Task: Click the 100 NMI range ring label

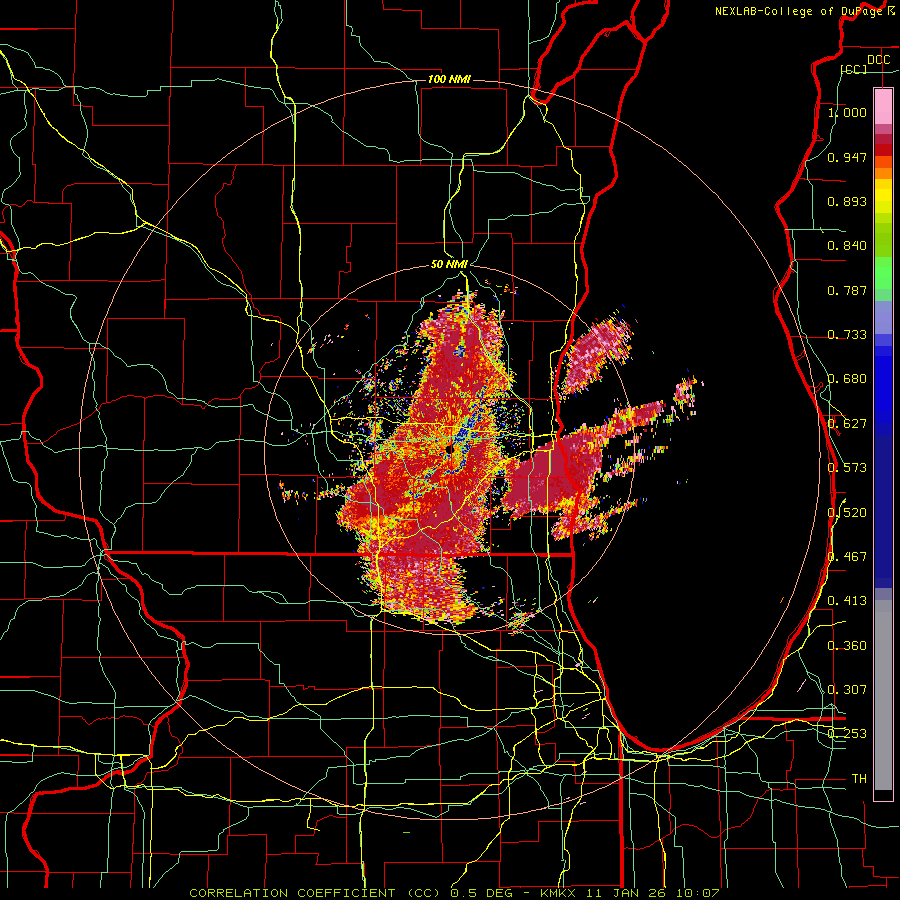Action: tap(449, 79)
